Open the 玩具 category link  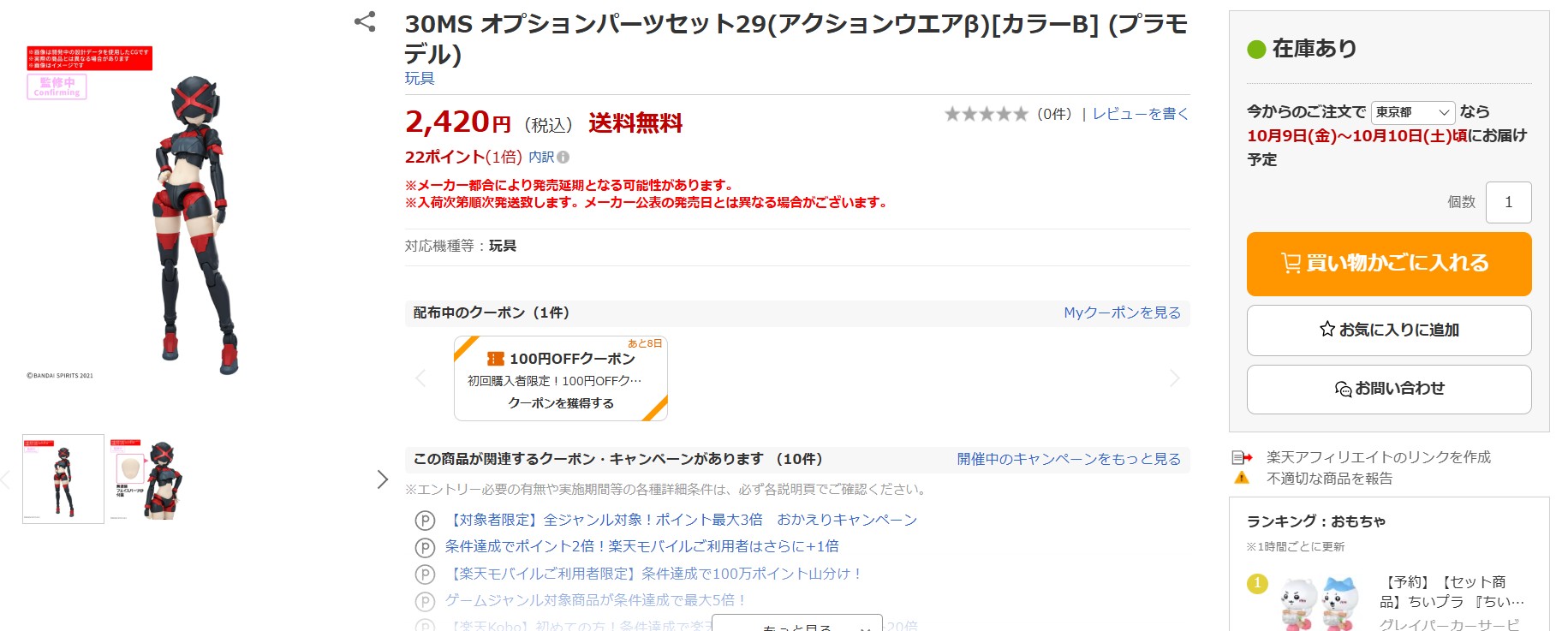(x=420, y=79)
